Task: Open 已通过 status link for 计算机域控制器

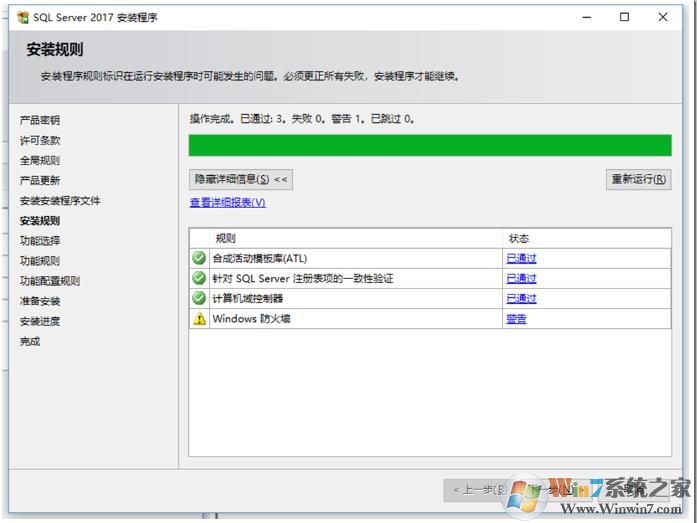Action: tap(521, 298)
